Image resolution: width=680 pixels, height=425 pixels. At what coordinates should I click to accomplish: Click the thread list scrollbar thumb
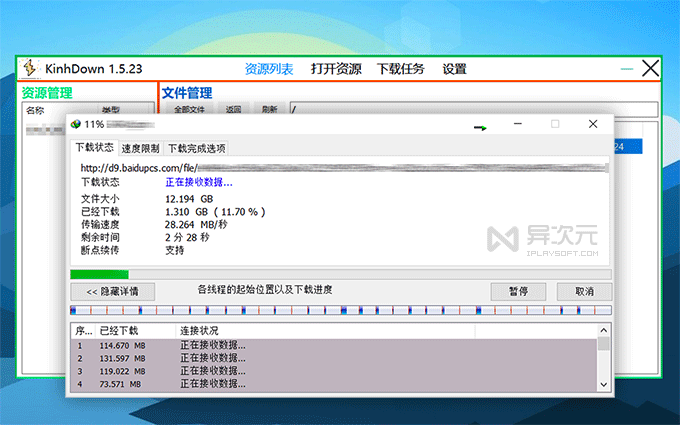coord(604,343)
